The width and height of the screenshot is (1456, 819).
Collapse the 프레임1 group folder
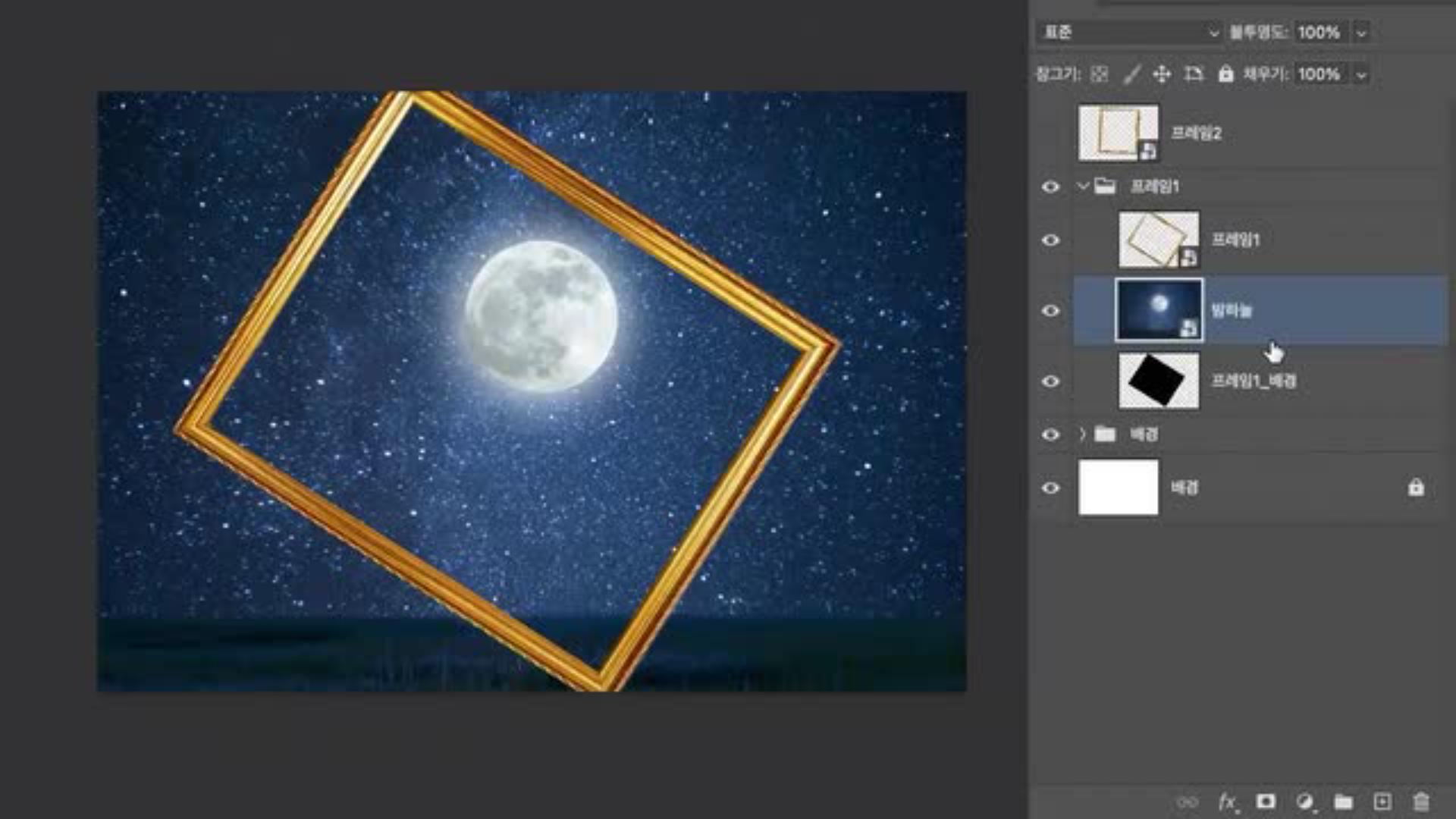[x=1083, y=187]
